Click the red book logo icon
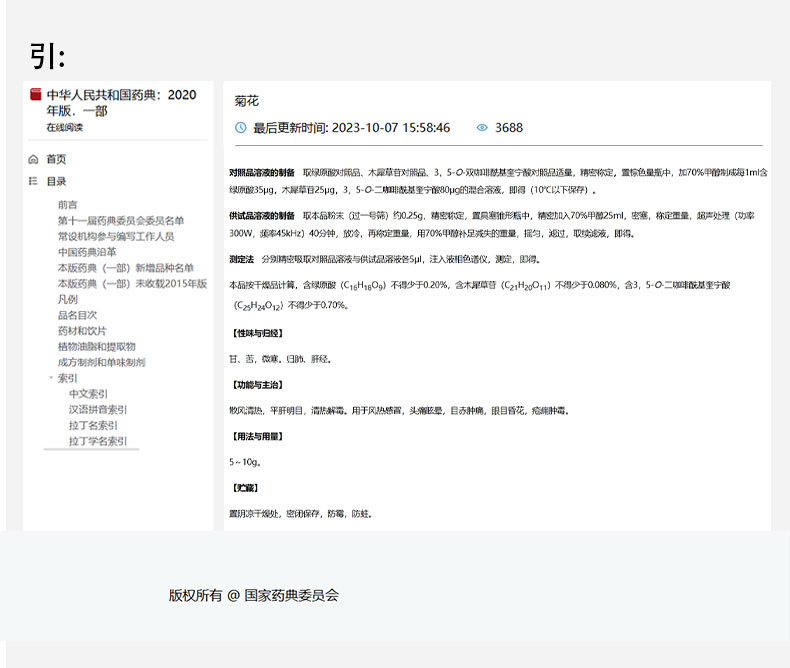 point(35,96)
